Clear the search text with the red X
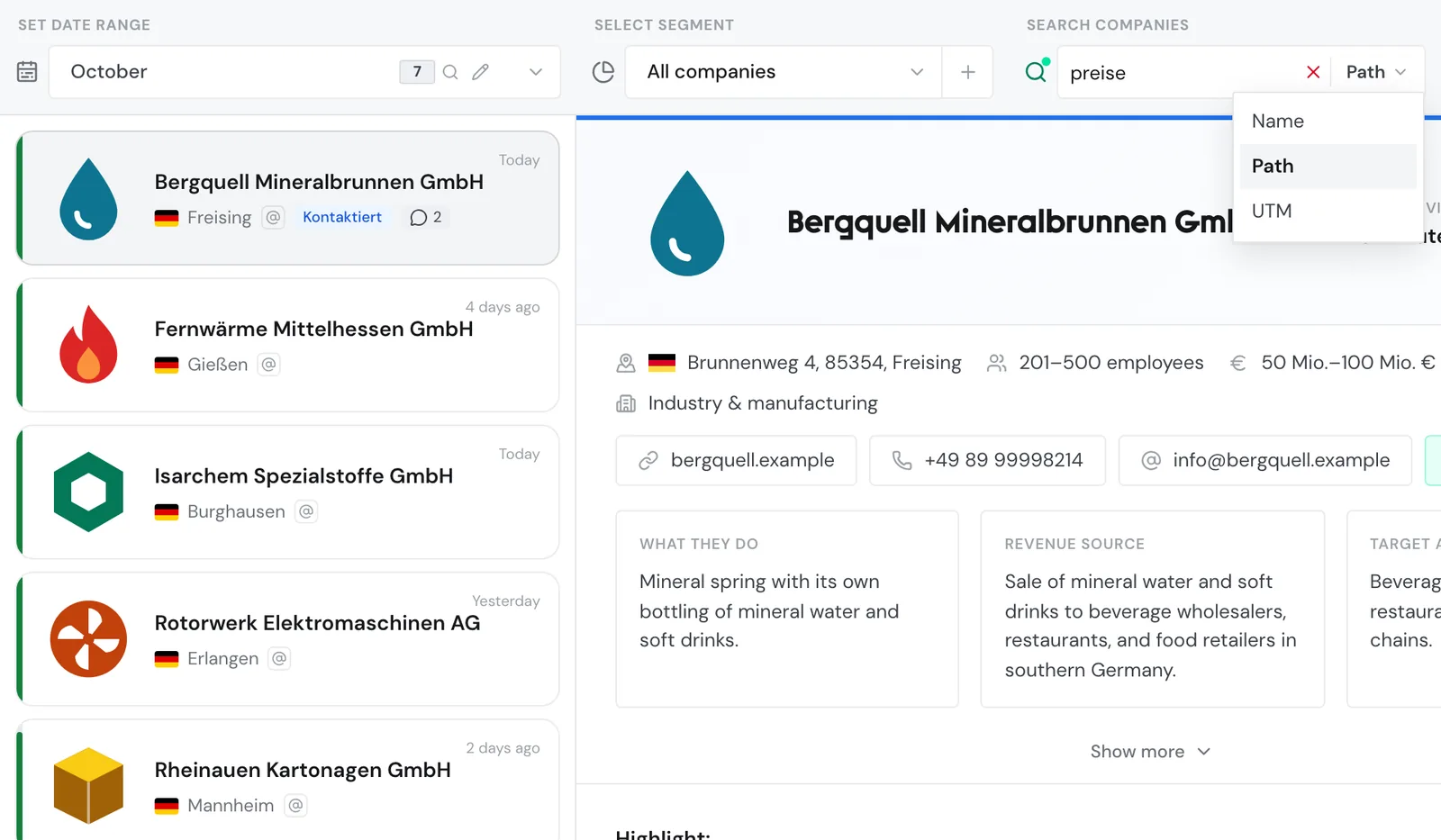This screenshot has height=840, width=1441. [x=1313, y=72]
